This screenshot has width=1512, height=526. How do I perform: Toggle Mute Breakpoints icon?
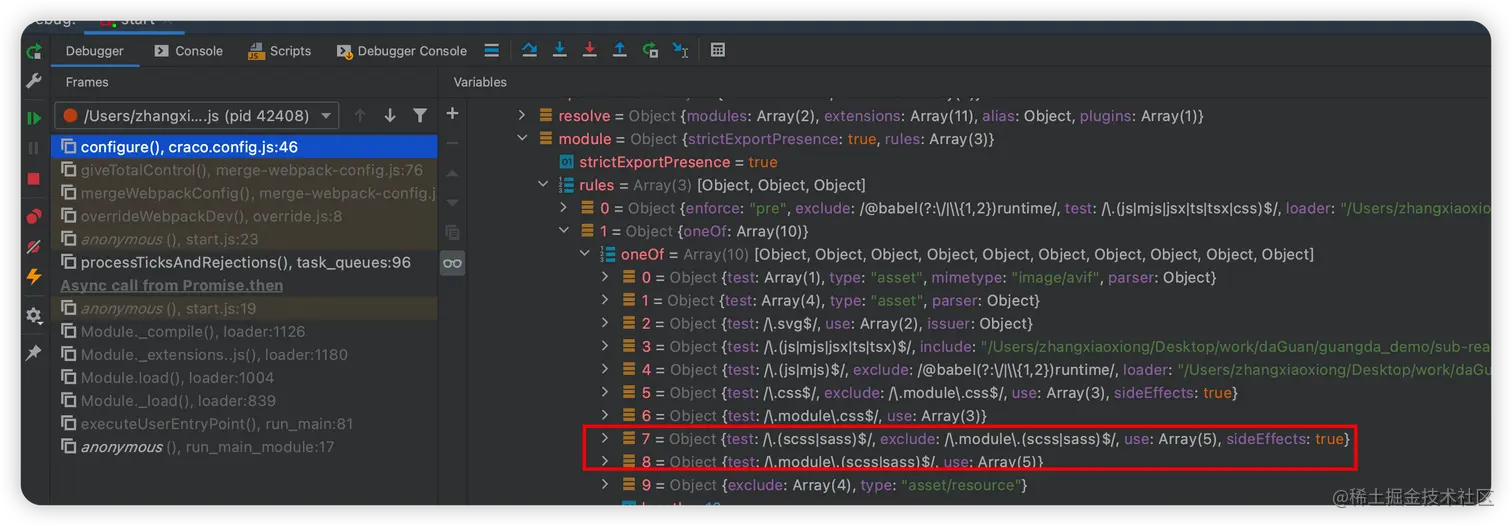pos(34,245)
